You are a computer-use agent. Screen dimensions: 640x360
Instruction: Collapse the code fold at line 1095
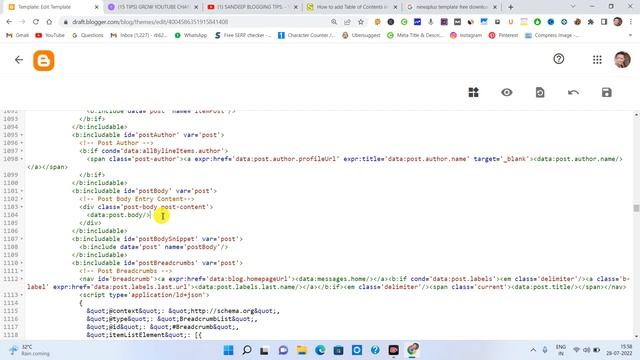22,135
